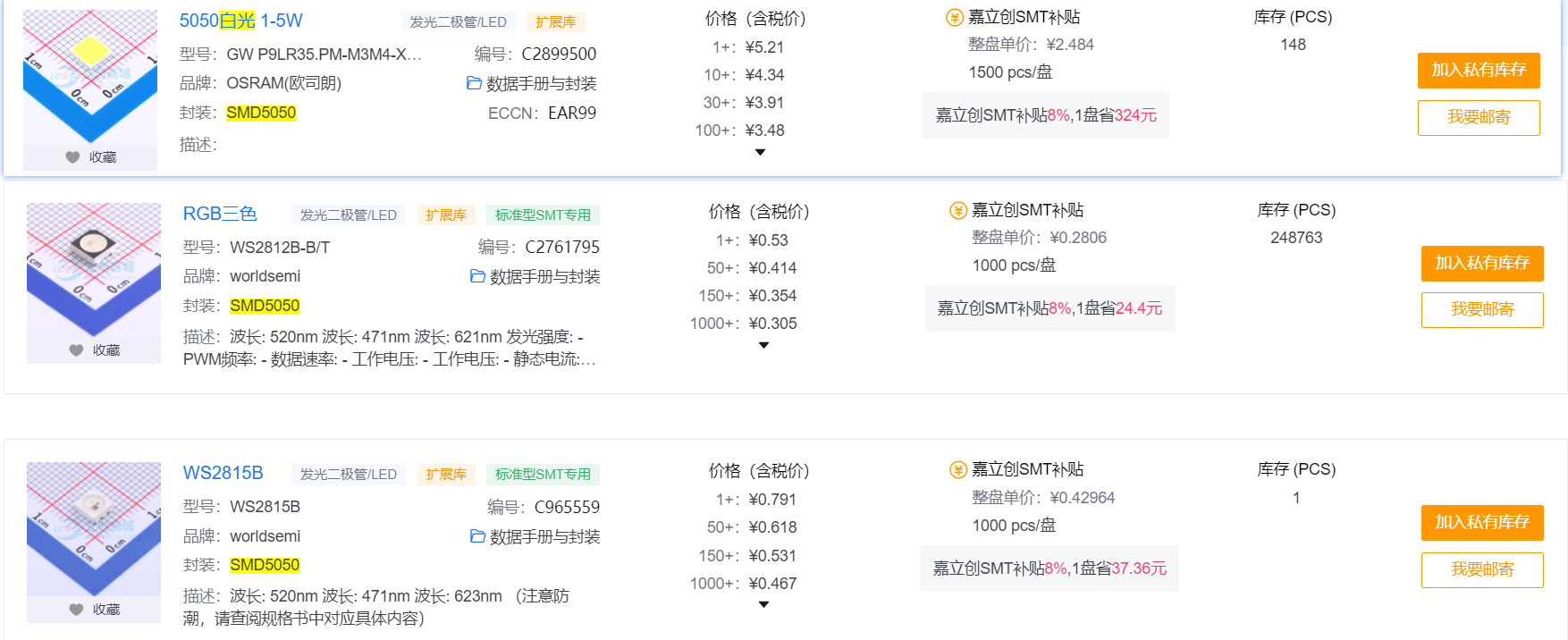Expand more price tiers for RGB三色
The image size is (1568, 640).
click(763, 346)
